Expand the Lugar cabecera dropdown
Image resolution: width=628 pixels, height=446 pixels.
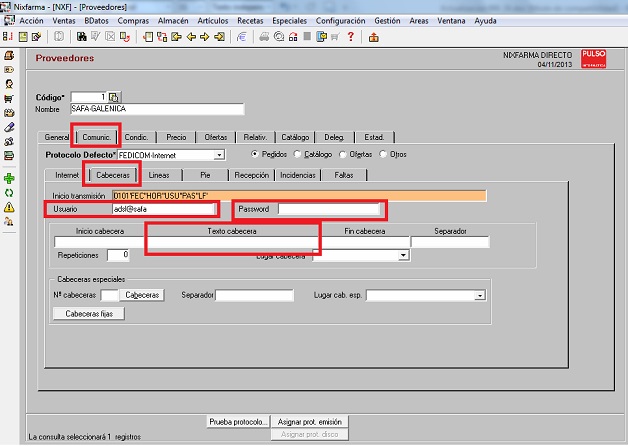pos(403,255)
